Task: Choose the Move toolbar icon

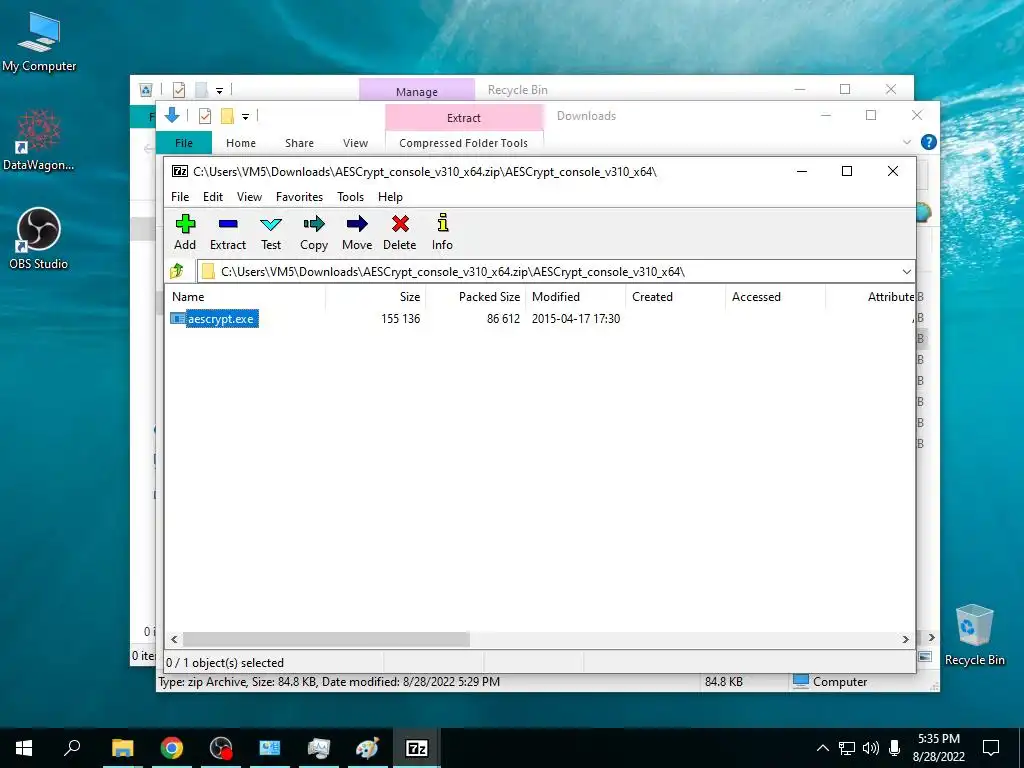Action: [357, 232]
